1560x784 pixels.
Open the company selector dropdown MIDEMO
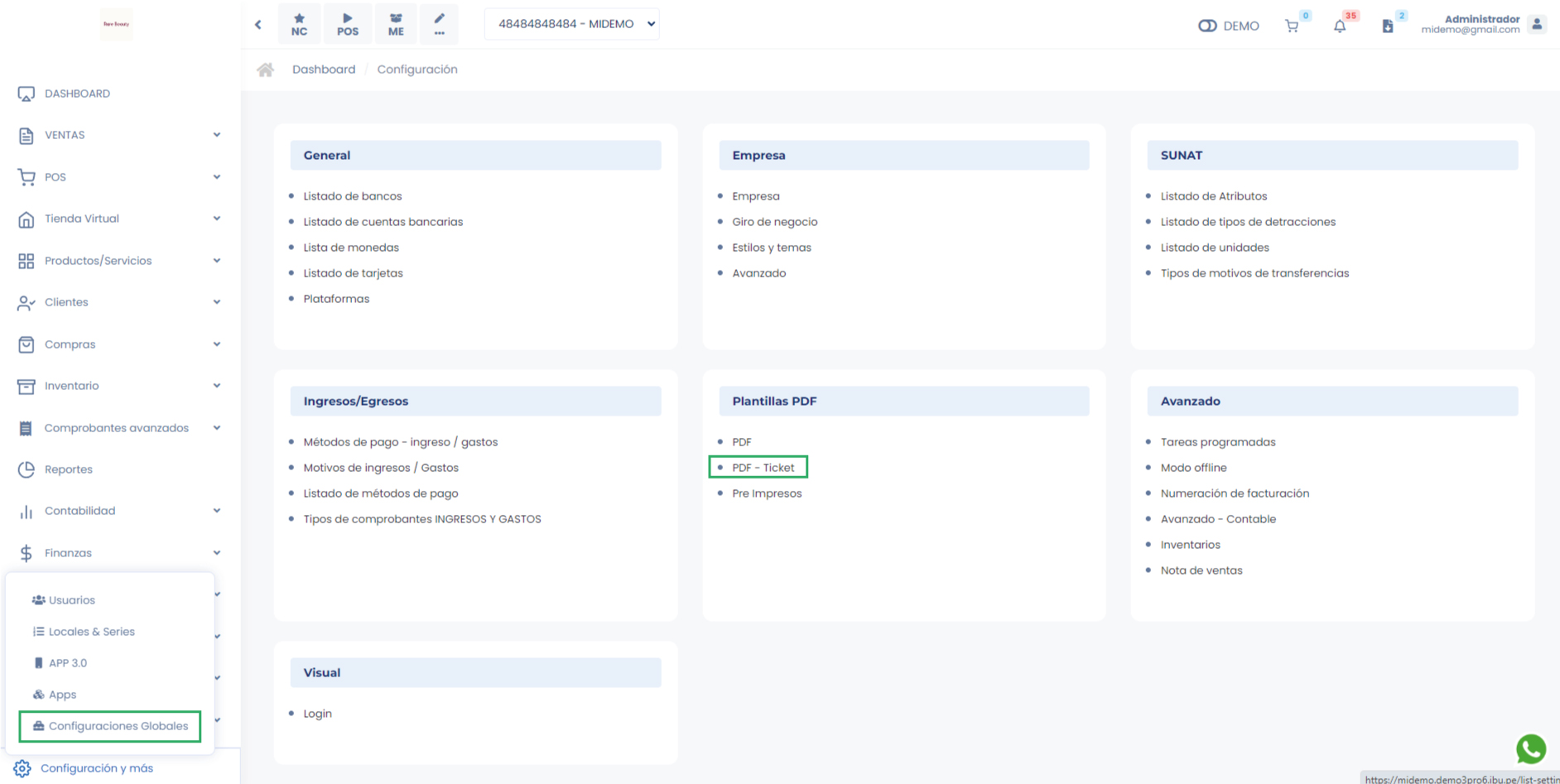click(572, 24)
